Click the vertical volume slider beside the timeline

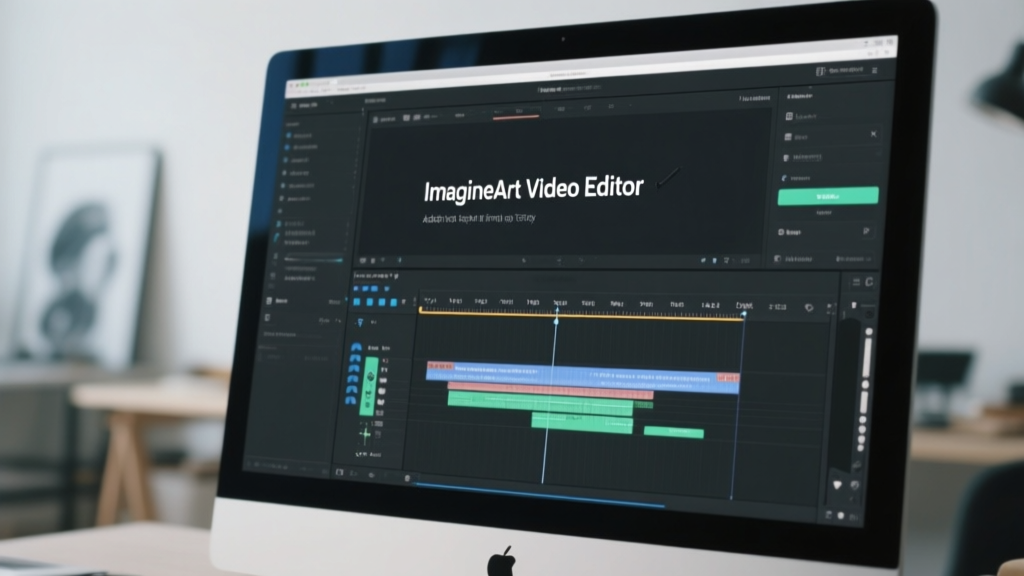867,356
